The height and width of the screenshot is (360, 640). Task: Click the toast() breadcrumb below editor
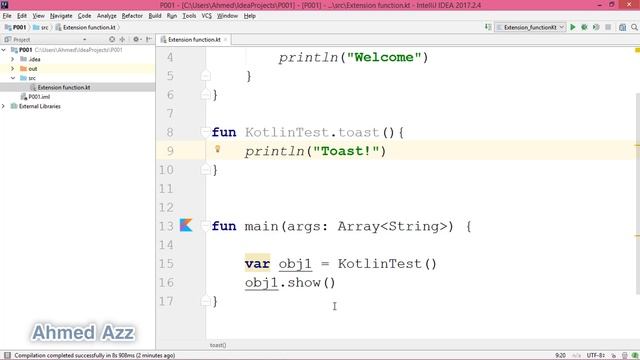pyautogui.click(x=218, y=345)
